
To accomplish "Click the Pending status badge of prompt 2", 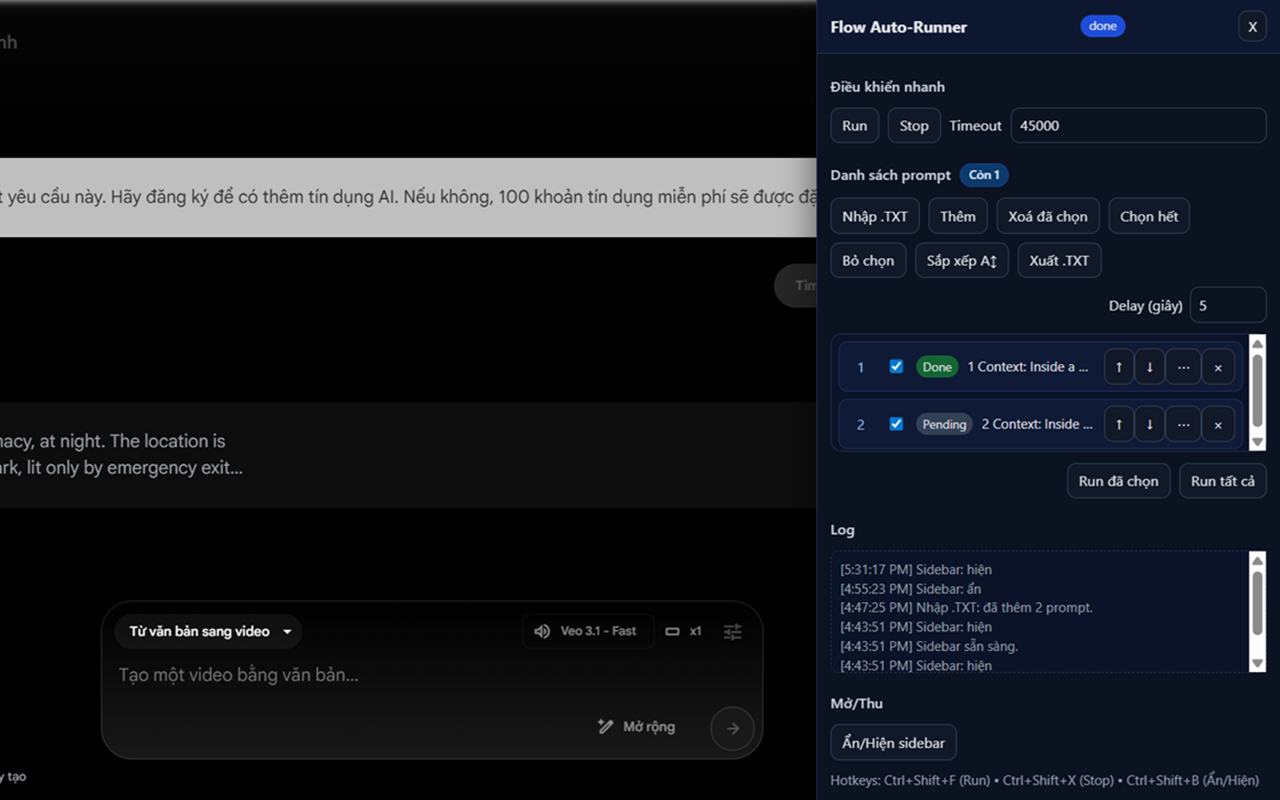I will point(944,424).
